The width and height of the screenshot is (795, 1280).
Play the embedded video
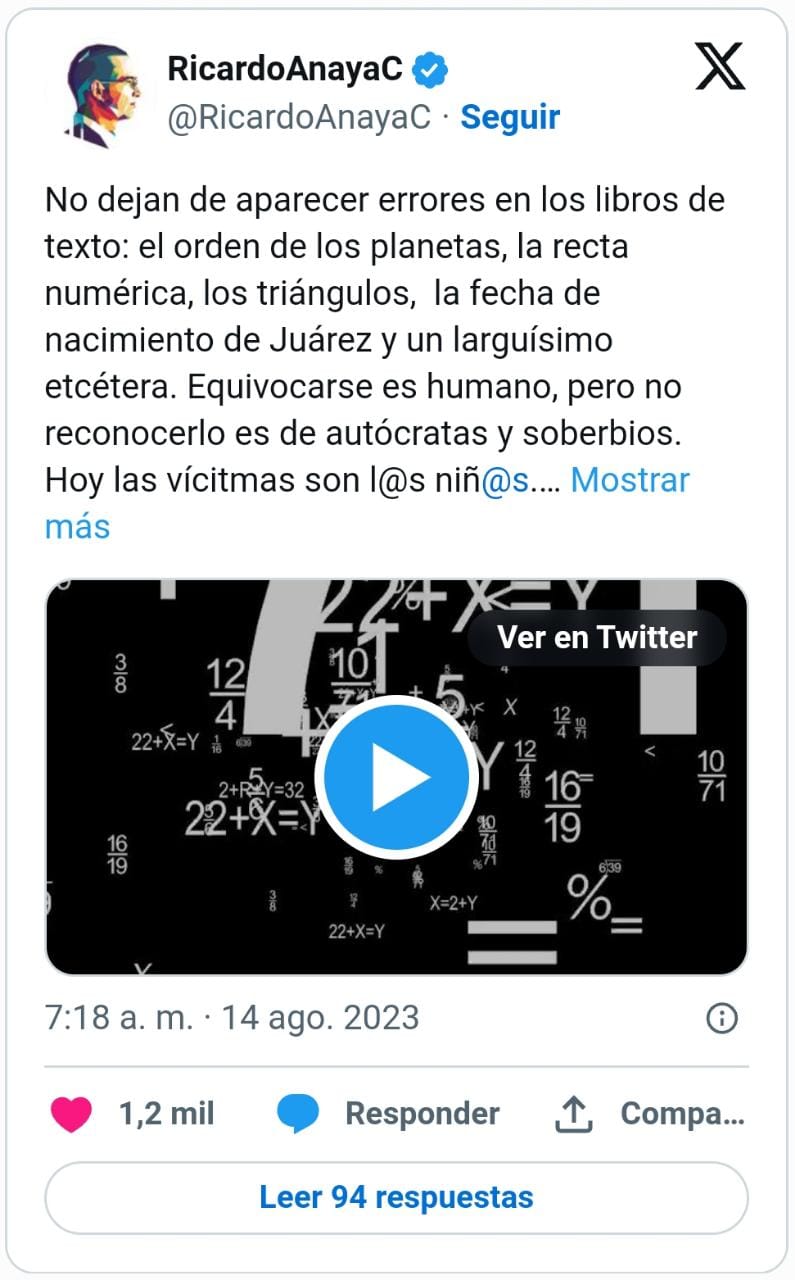pos(396,777)
